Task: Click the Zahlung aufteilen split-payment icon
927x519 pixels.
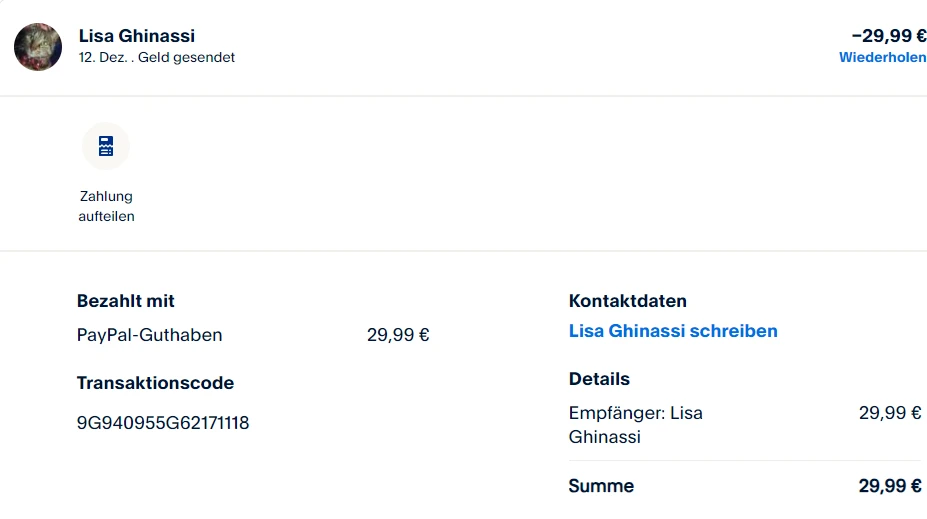Action: (x=106, y=147)
